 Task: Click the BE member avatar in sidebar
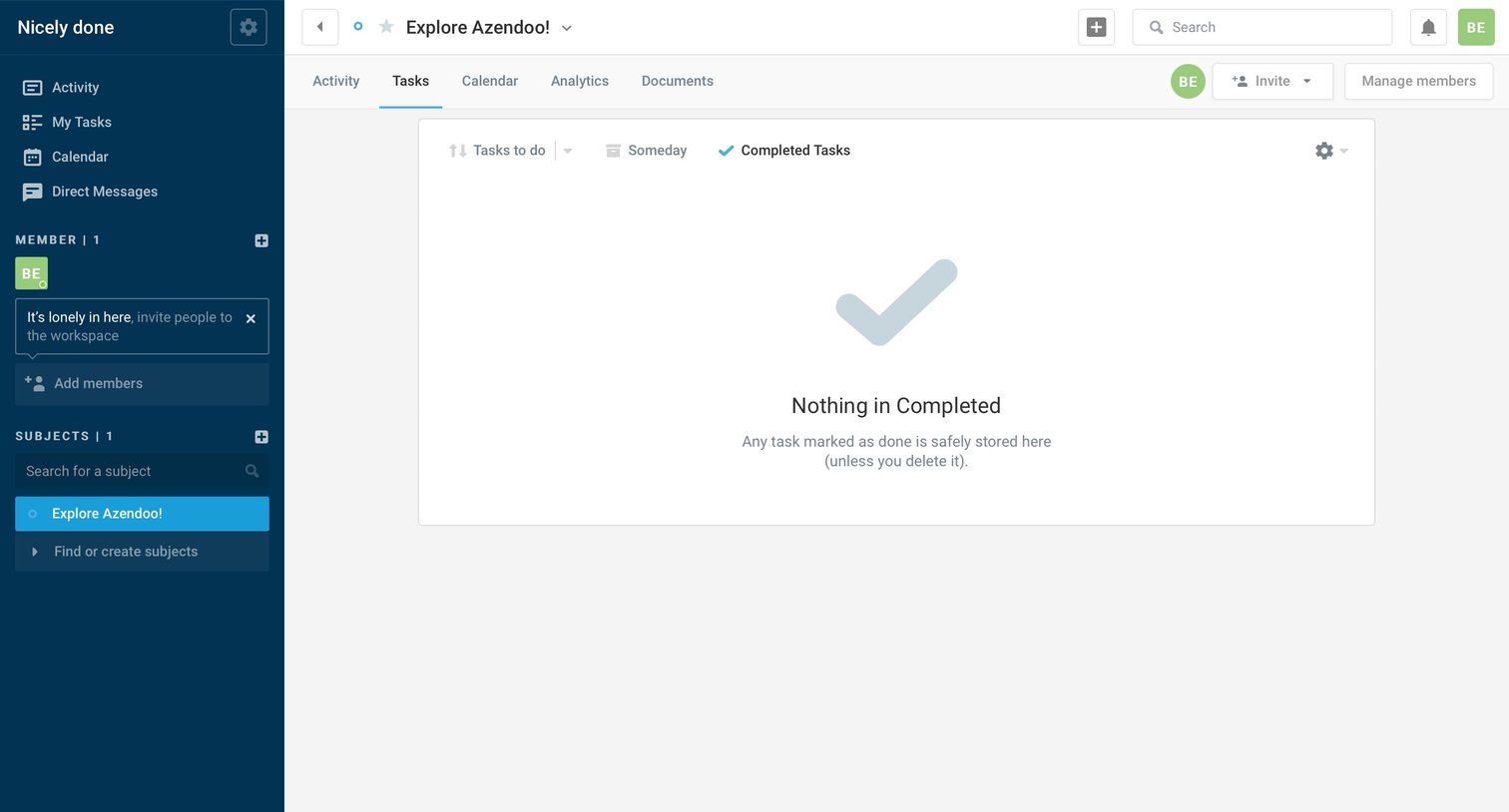(31, 273)
